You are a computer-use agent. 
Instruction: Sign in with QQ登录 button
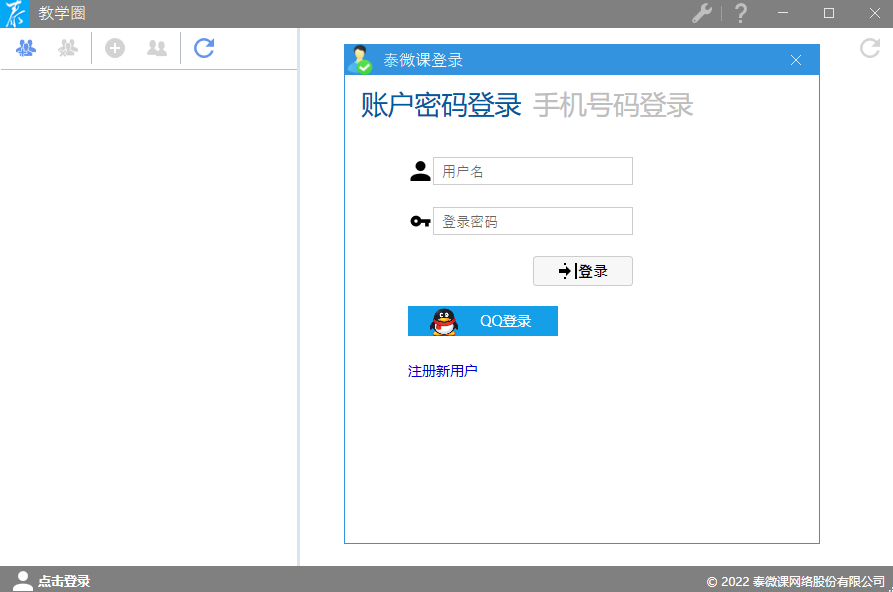click(x=483, y=321)
